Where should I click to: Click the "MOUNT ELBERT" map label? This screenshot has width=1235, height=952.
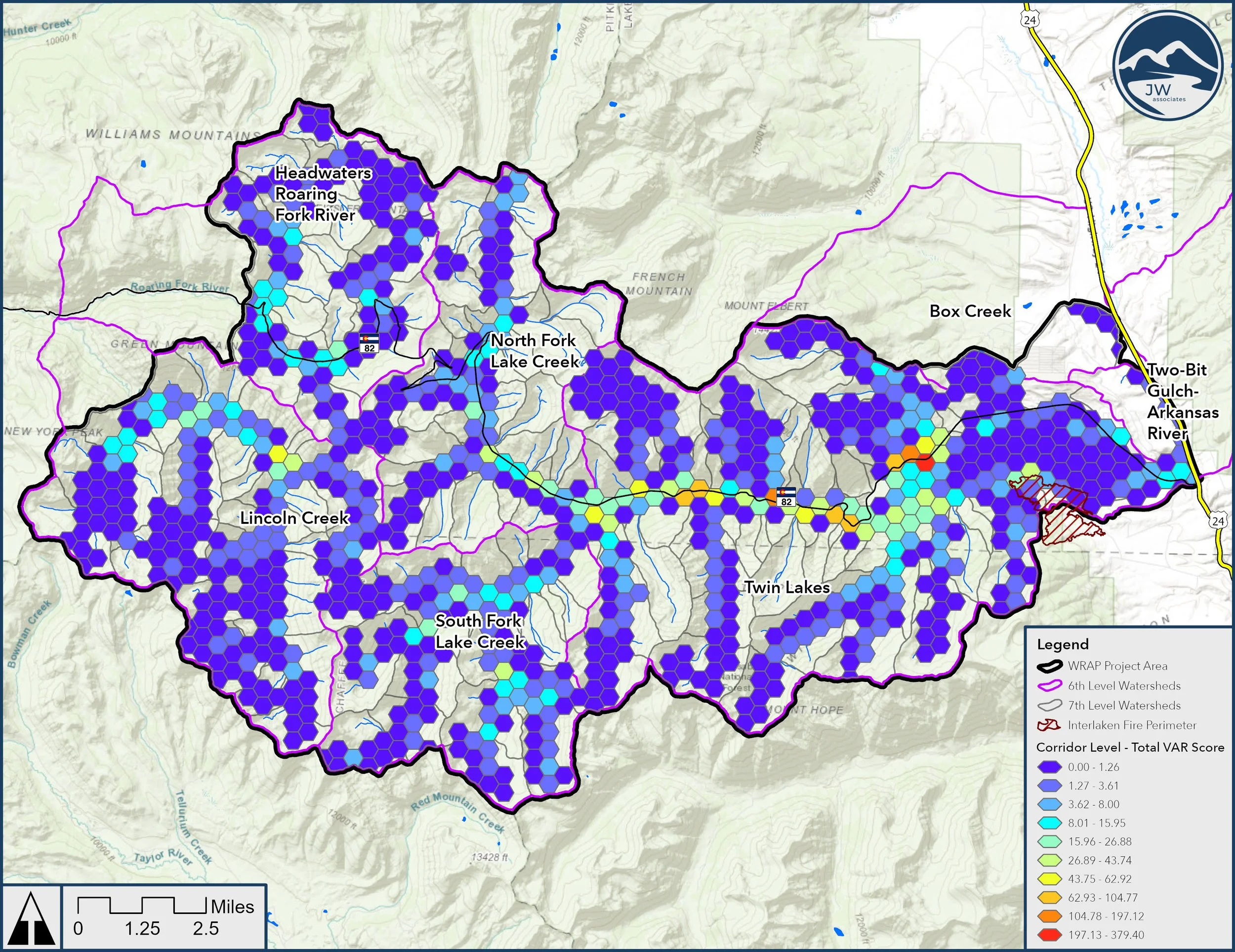[x=767, y=306]
